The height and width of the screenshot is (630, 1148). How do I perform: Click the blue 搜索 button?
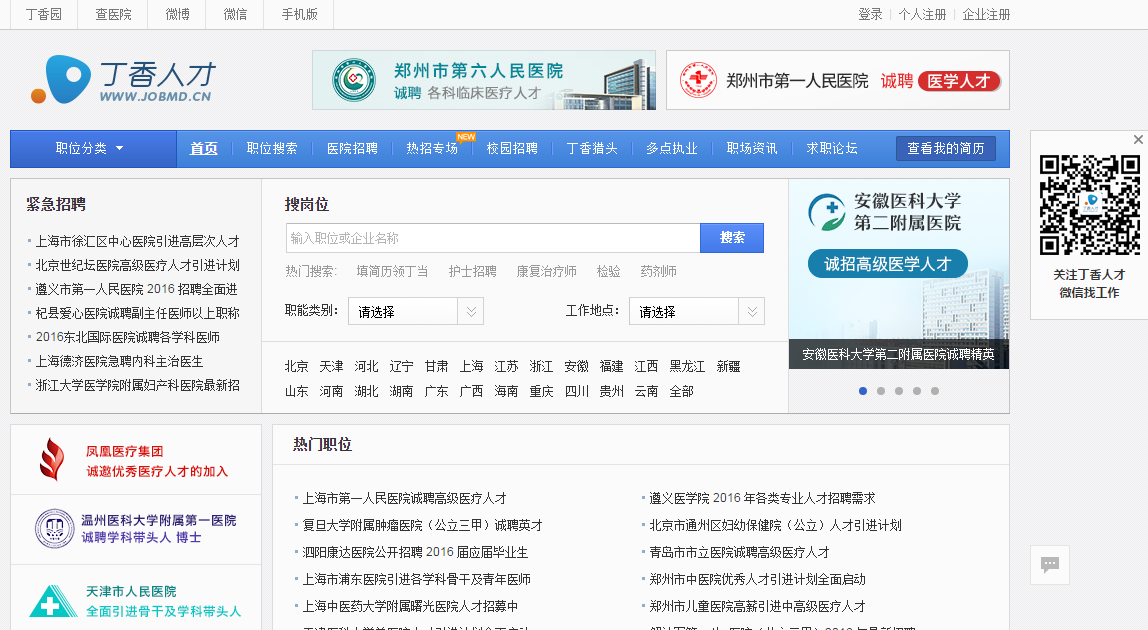(732, 238)
